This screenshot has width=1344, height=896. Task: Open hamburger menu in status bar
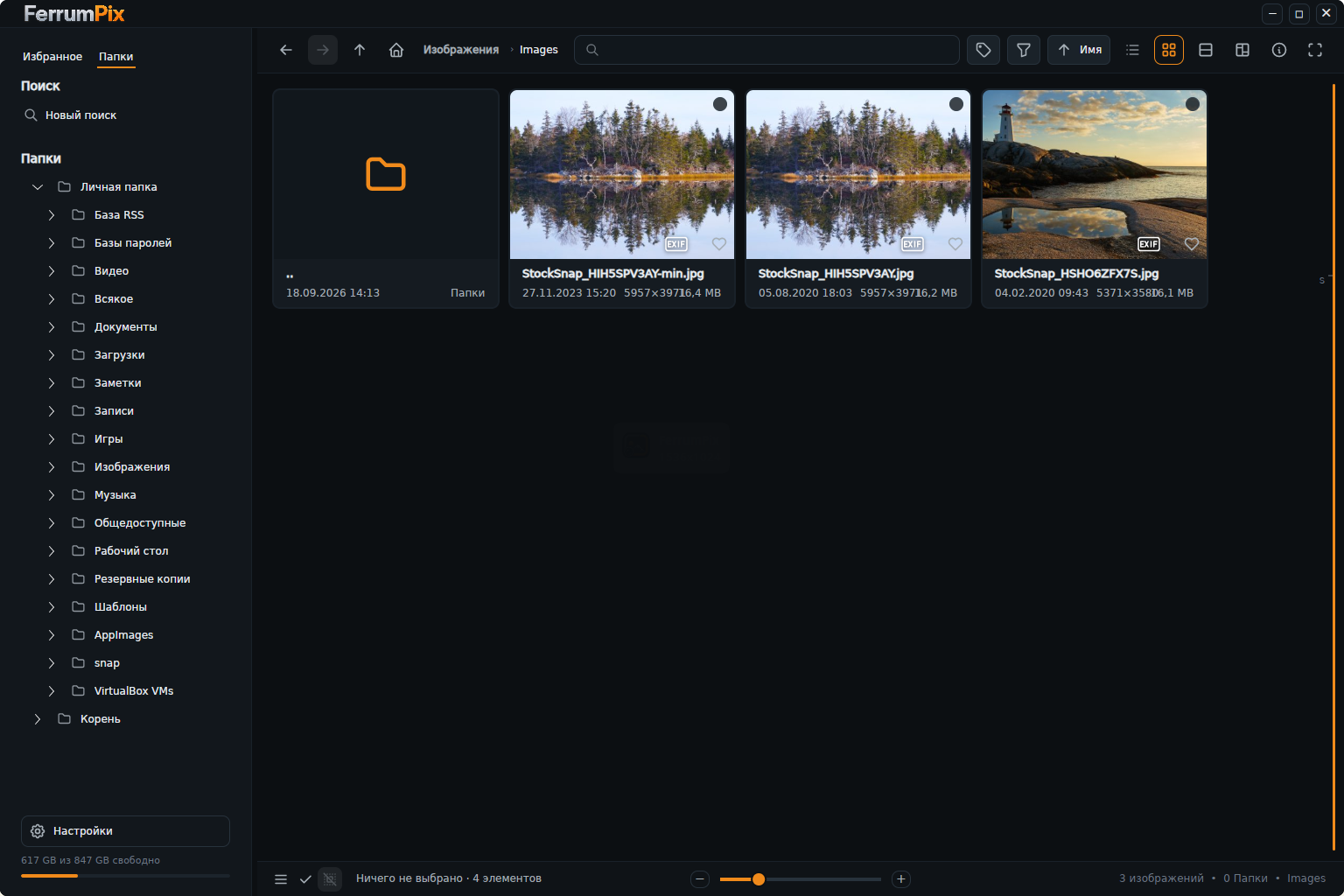point(281,879)
